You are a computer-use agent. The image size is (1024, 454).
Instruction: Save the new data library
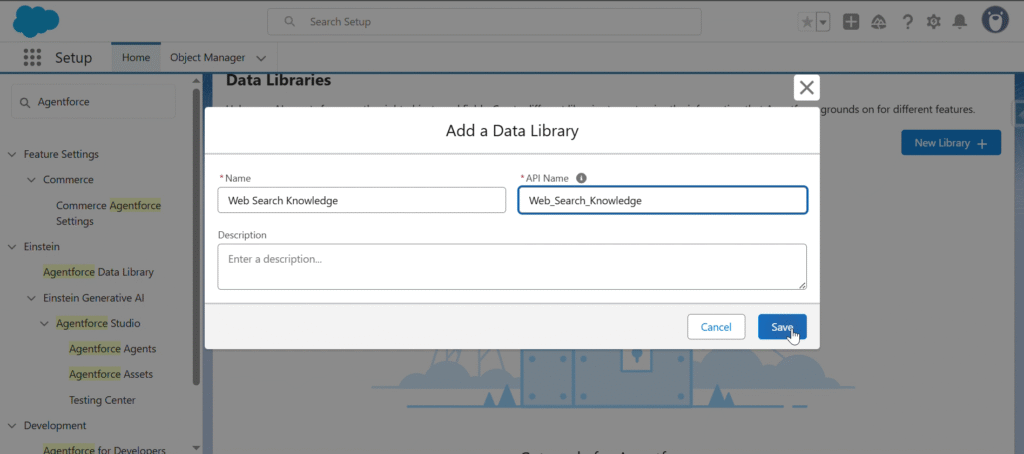(782, 327)
